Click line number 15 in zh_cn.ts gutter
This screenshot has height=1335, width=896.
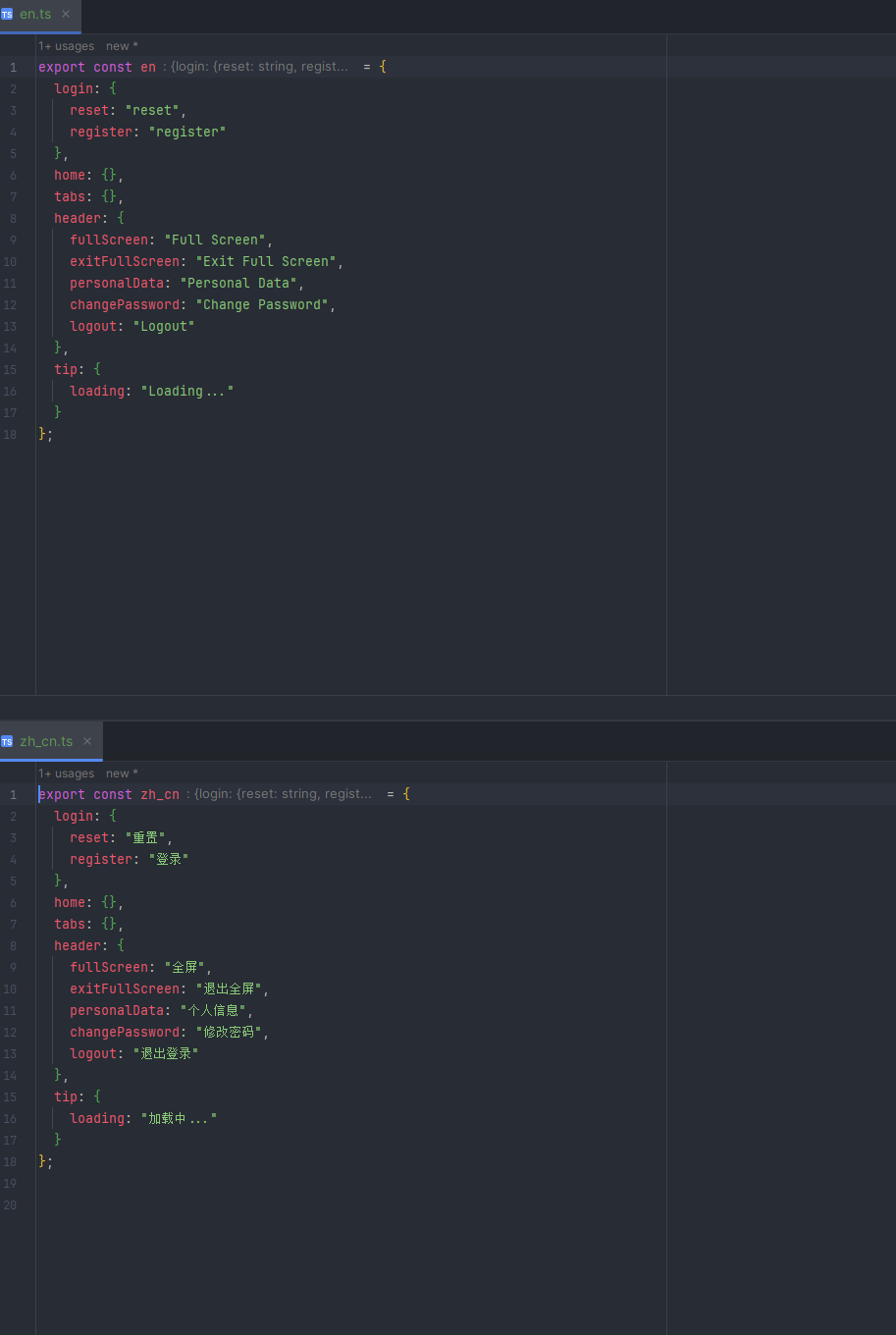(10, 1096)
